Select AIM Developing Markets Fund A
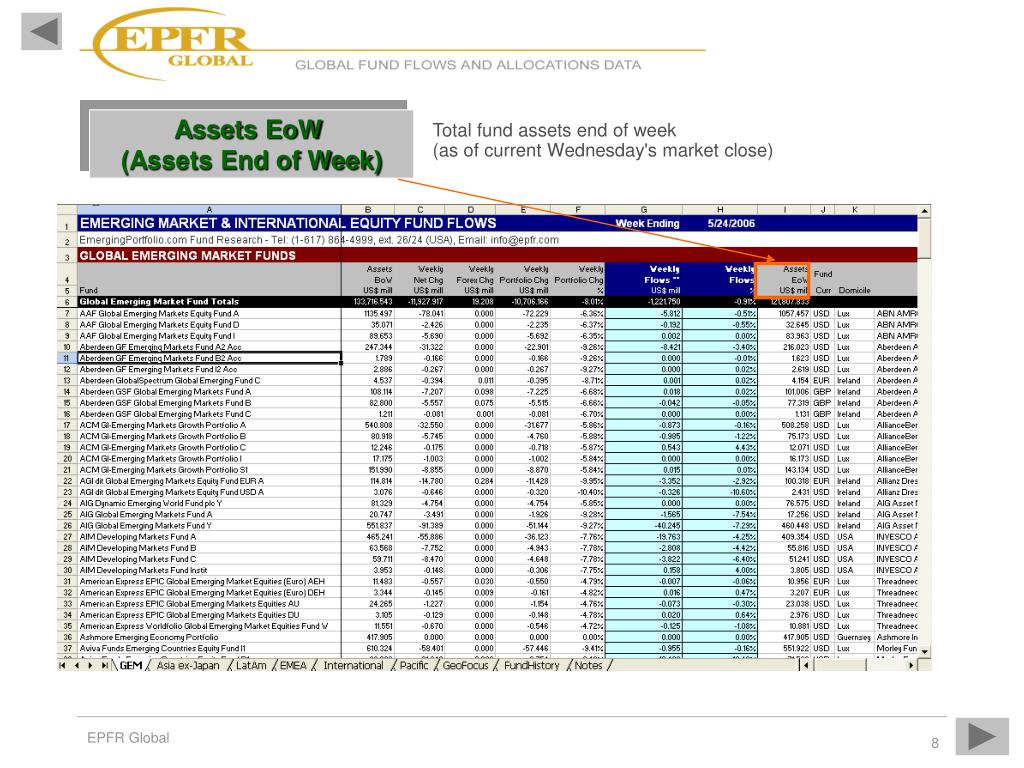Screen dimensions: 1024x768 pyautogui.click(x=138, y=537)
